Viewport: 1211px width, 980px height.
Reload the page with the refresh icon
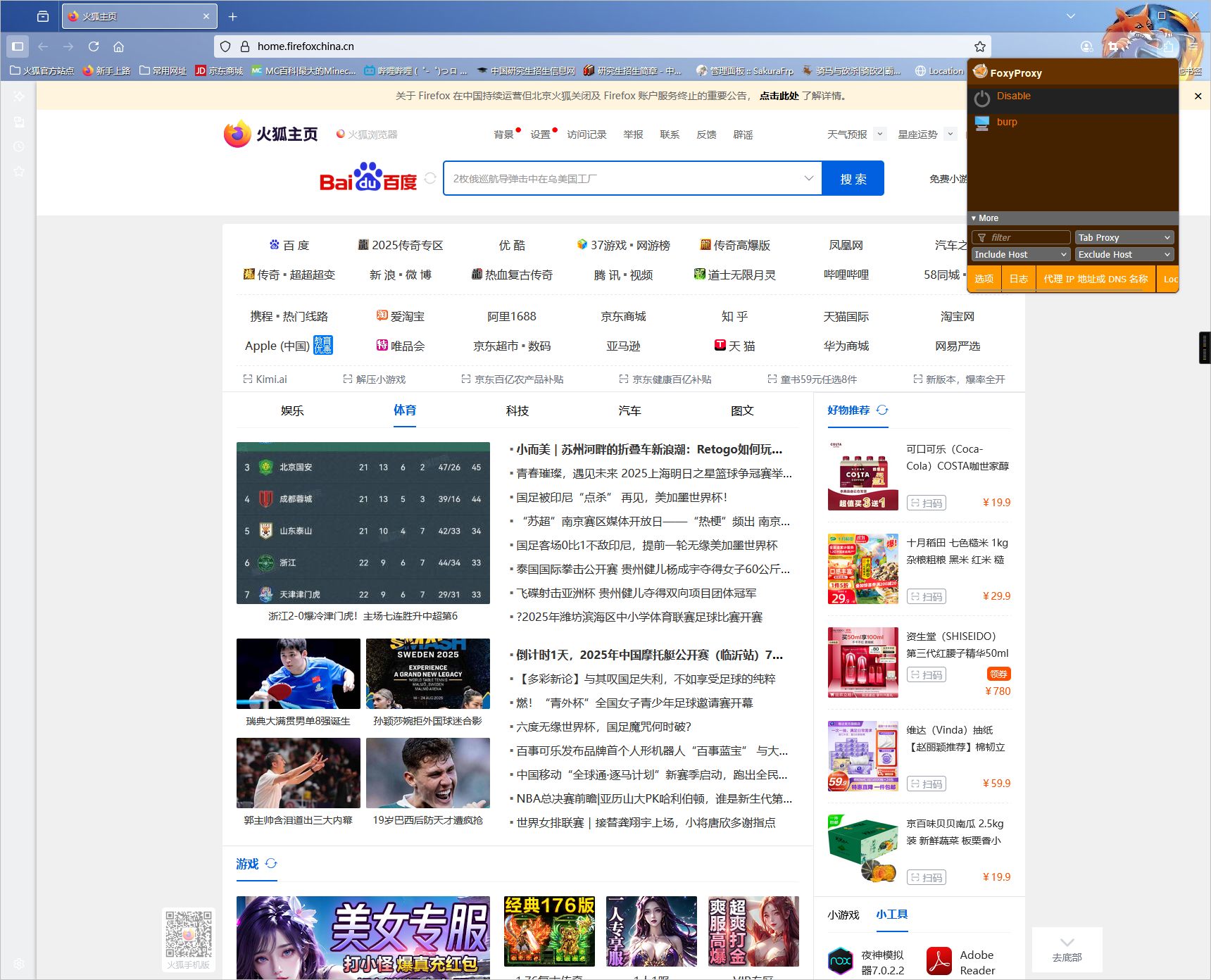click(x=94, y=46)
